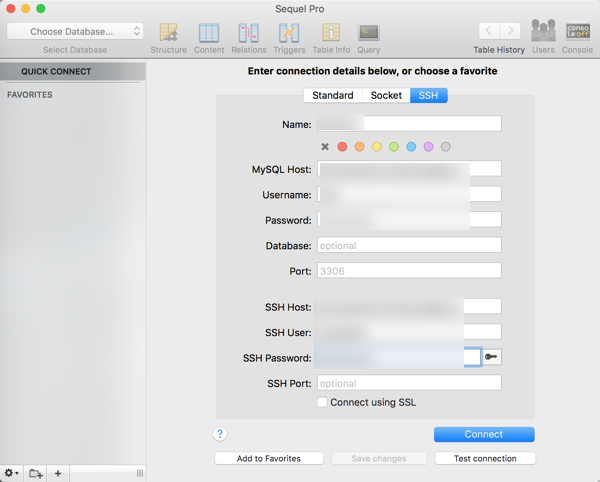Enable Connect using SSL checkbox
Viewport: 600px width, 482px height.
322,402
